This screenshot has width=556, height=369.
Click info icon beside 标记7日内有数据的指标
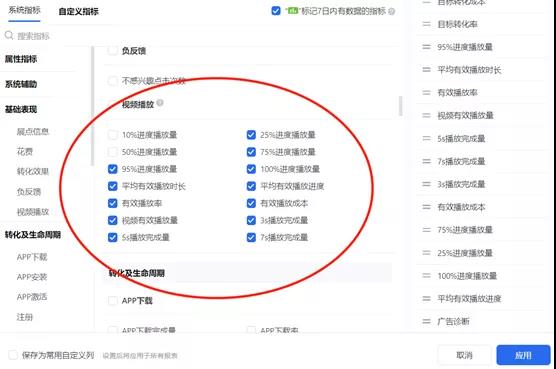click(391, 11)
